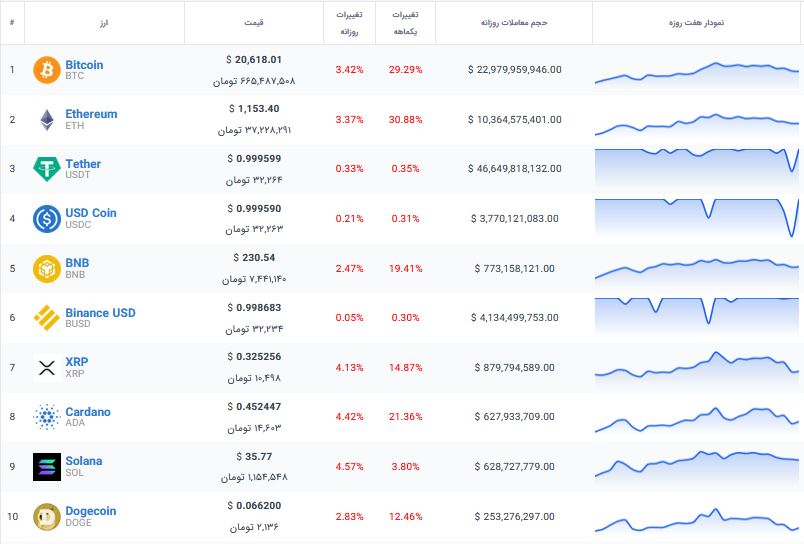Click the نمودار هفت روزه column header
The height and width of the screenshot is (544, 804).
click(x=696, y=23)
